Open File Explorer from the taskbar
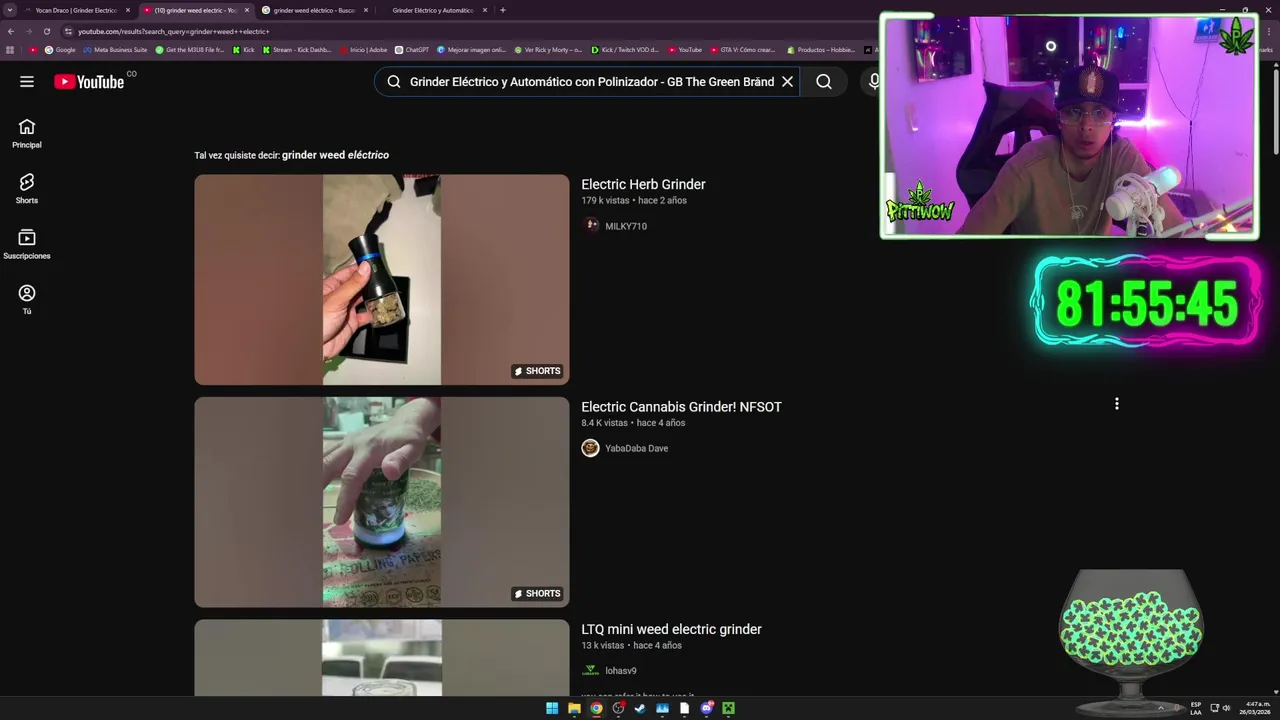 tap(574, 708)
